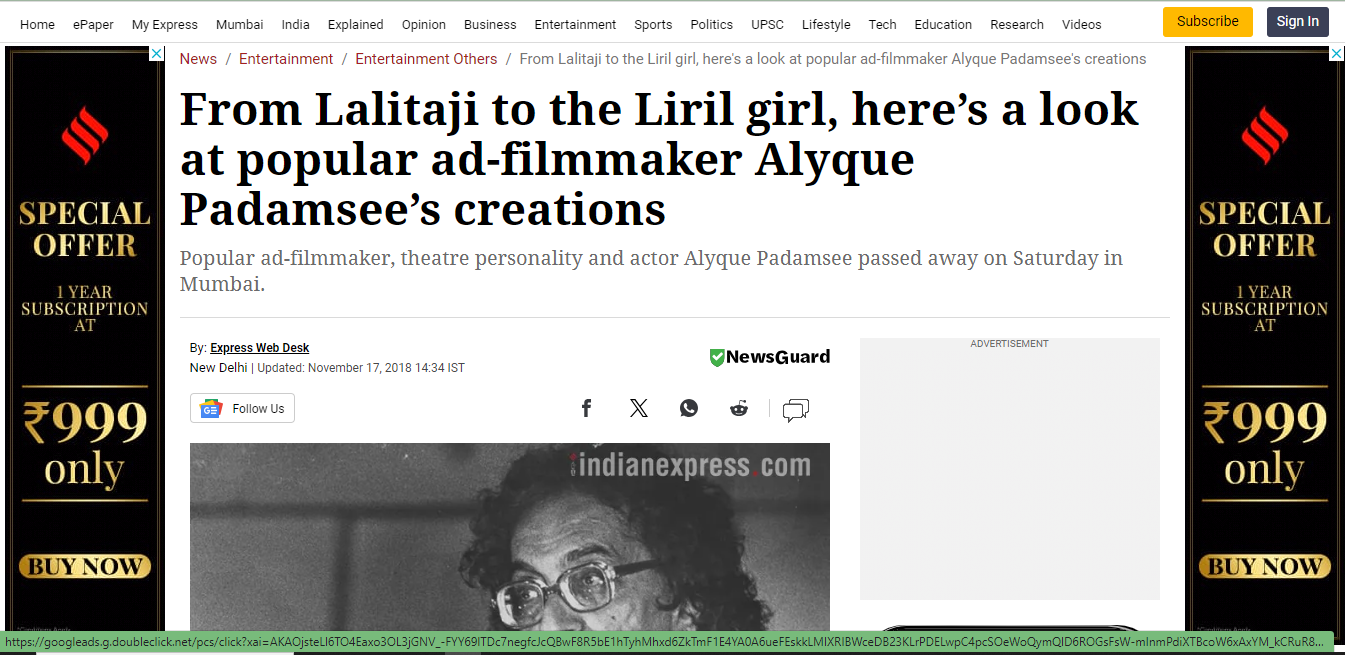Click the Sign In button
The width and height of the screenshot is (1345, 655).
click(1297, 21)
